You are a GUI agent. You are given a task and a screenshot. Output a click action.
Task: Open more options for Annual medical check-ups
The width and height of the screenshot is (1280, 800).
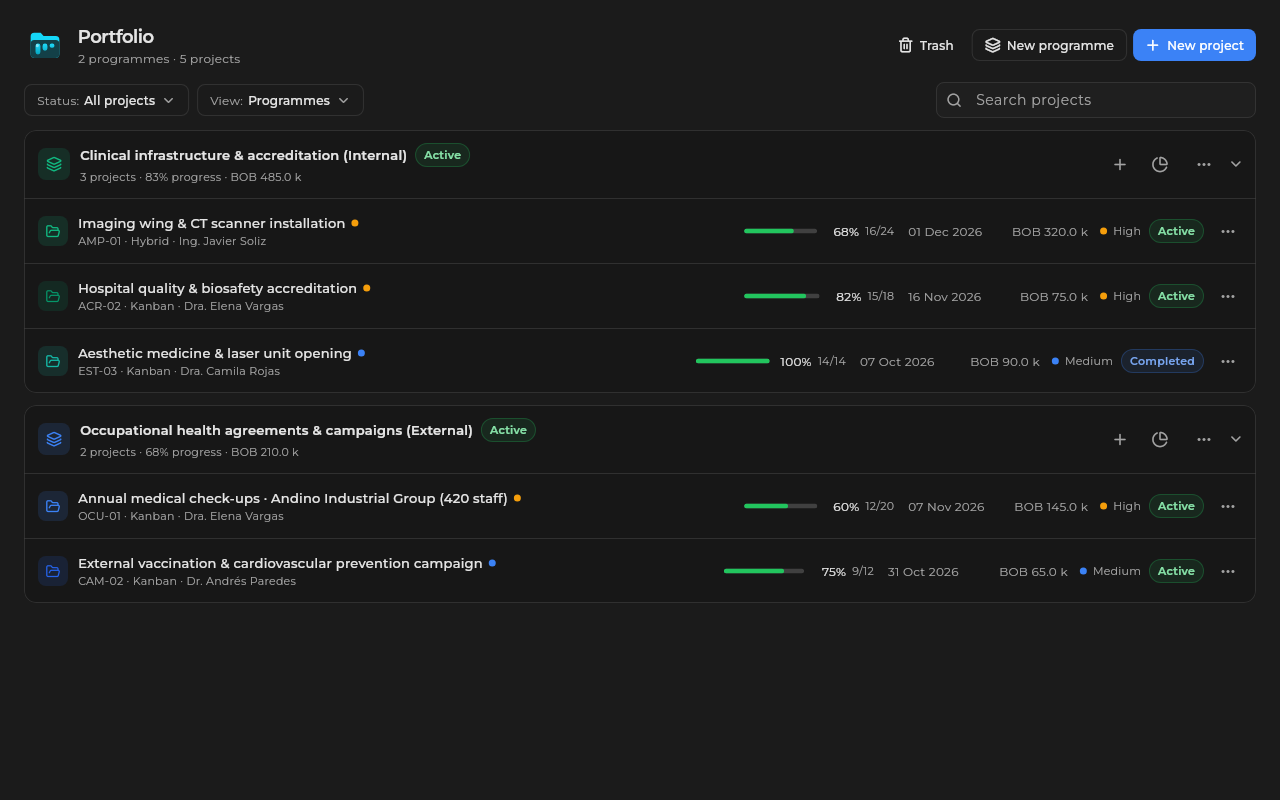point(1228,506)
